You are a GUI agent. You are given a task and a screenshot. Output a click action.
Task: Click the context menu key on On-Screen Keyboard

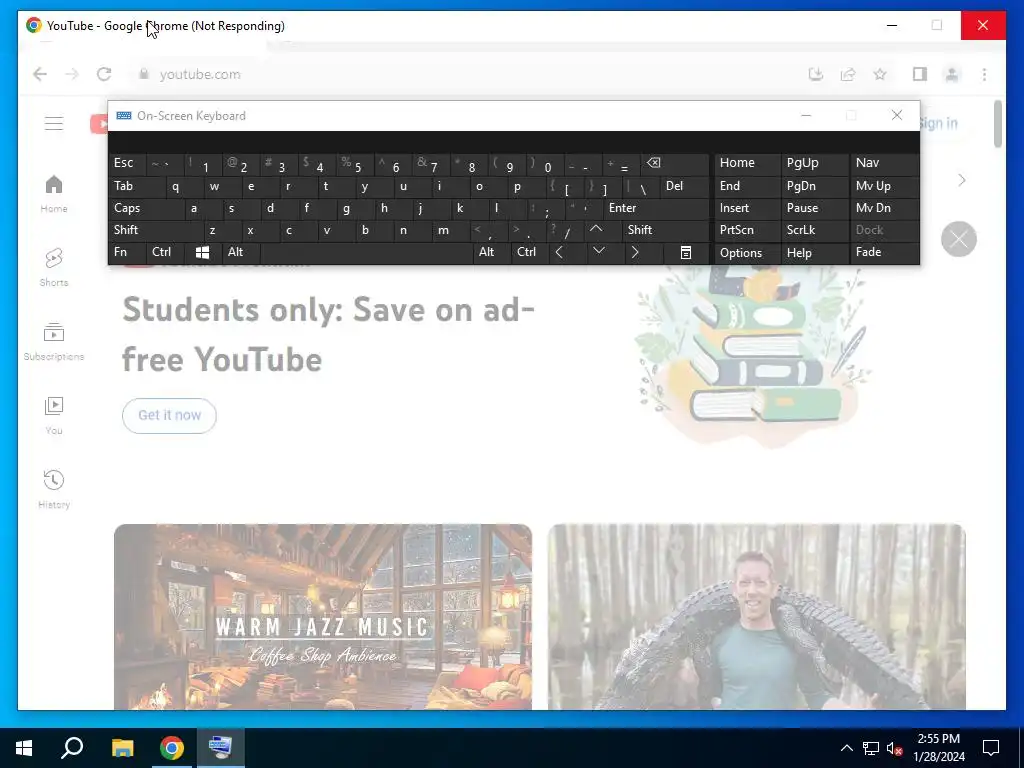point(686,252)
